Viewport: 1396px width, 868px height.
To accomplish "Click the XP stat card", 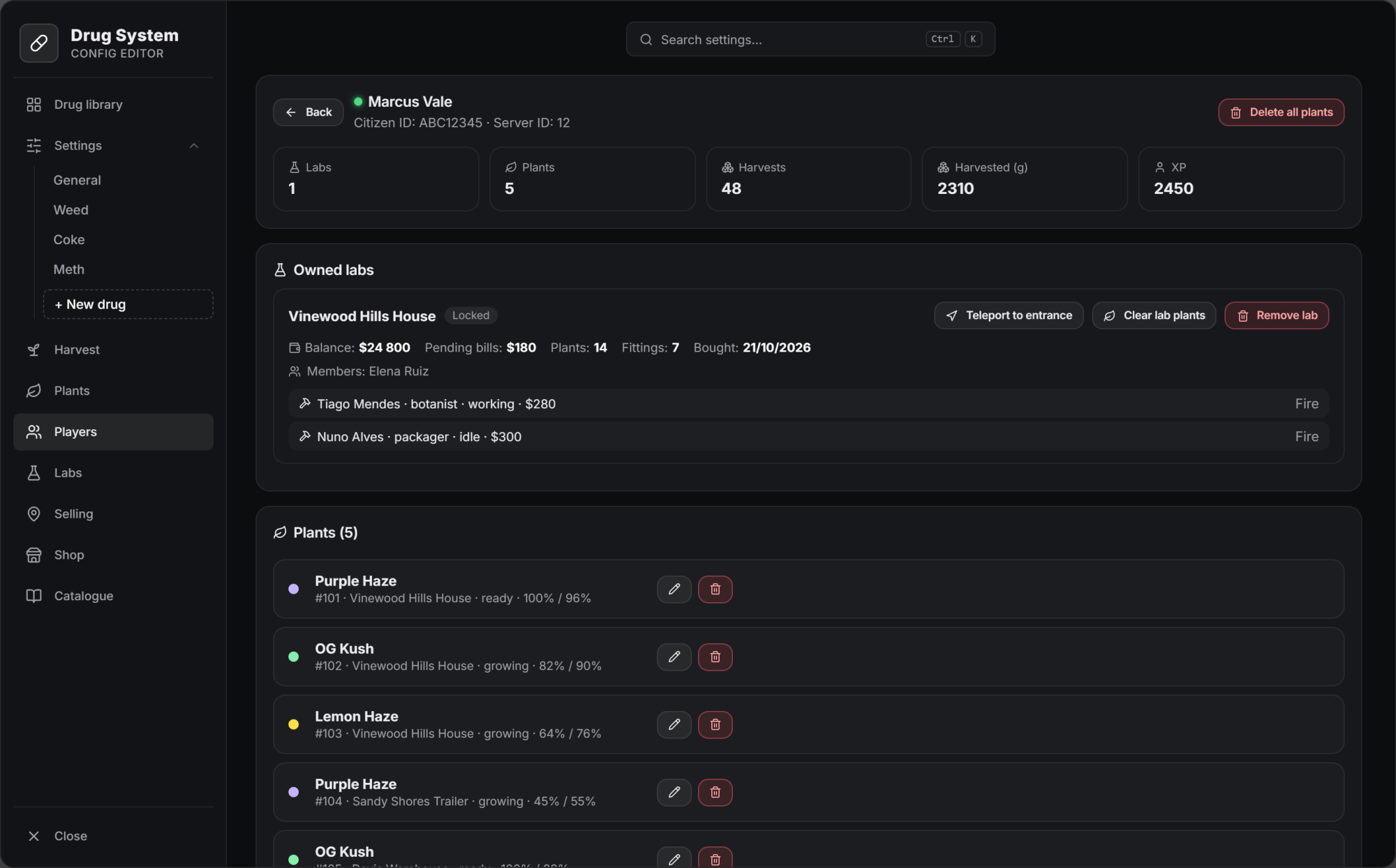I will [1241, 179].
